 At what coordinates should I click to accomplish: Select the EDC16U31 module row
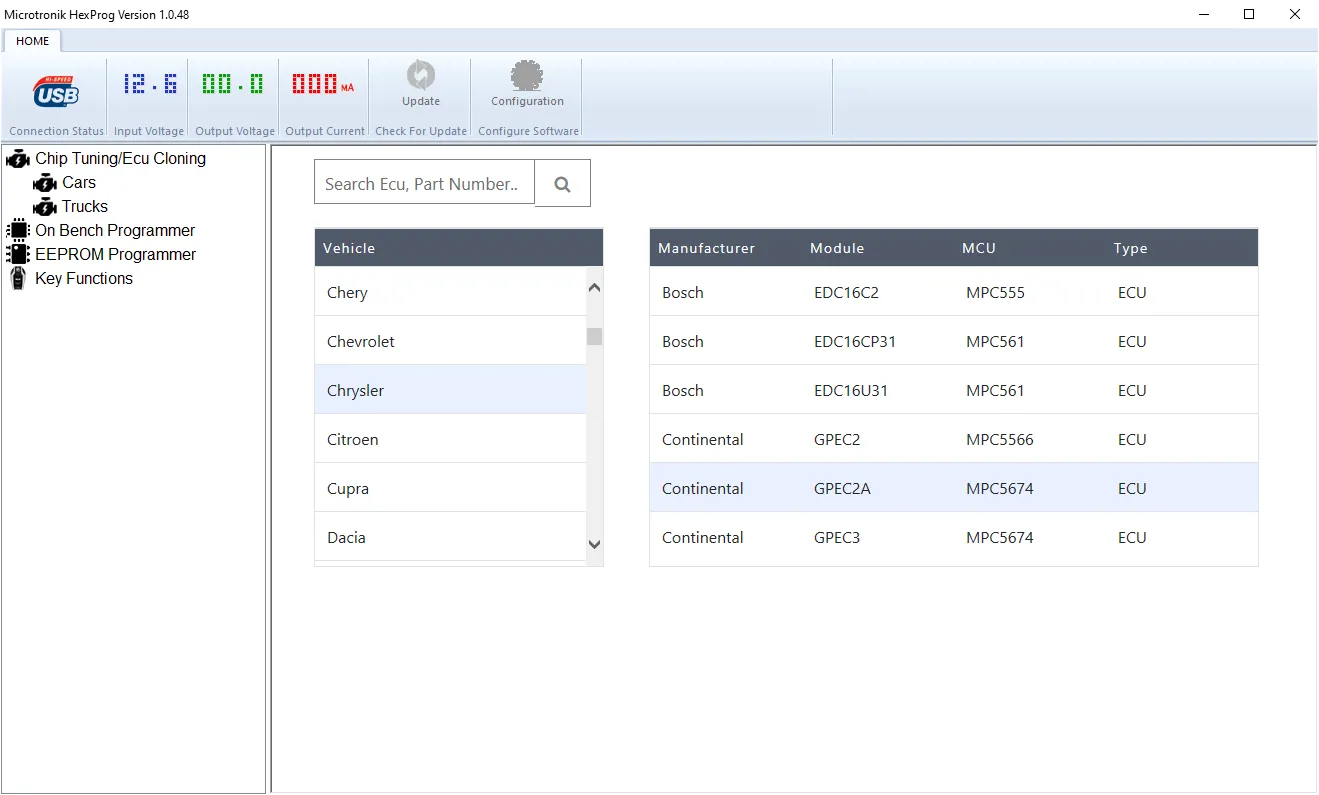tap(954, 390)
